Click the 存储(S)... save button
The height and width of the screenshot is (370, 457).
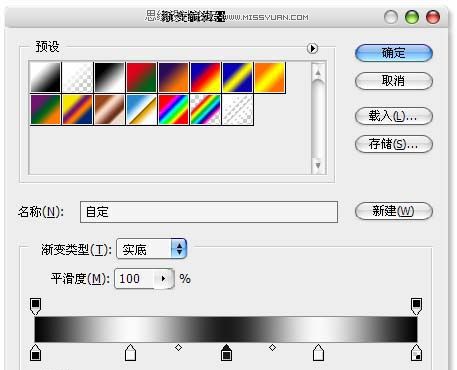coord(394,144)
